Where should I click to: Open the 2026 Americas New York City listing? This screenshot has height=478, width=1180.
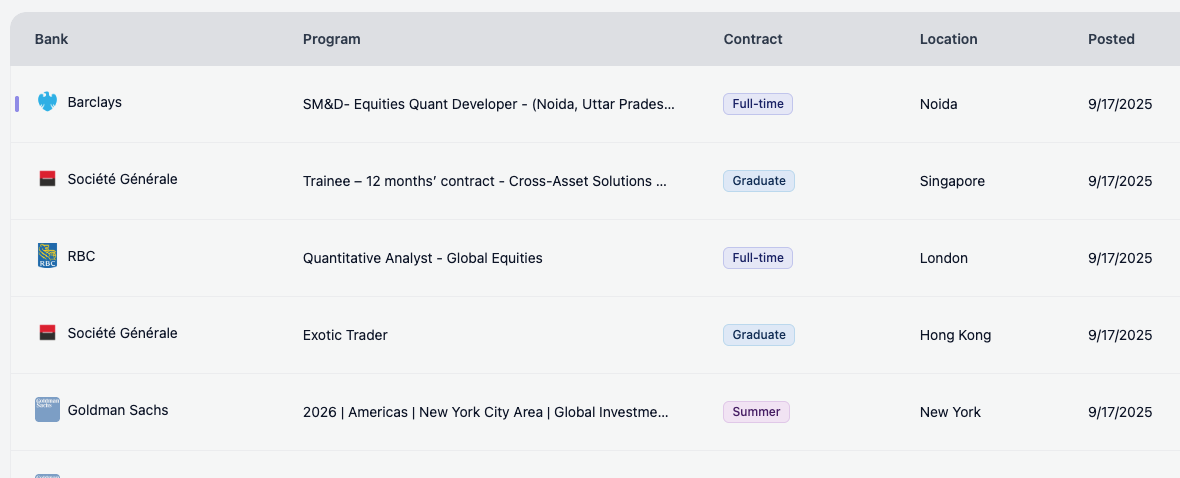pyautogui.click(x=485, y=412)
